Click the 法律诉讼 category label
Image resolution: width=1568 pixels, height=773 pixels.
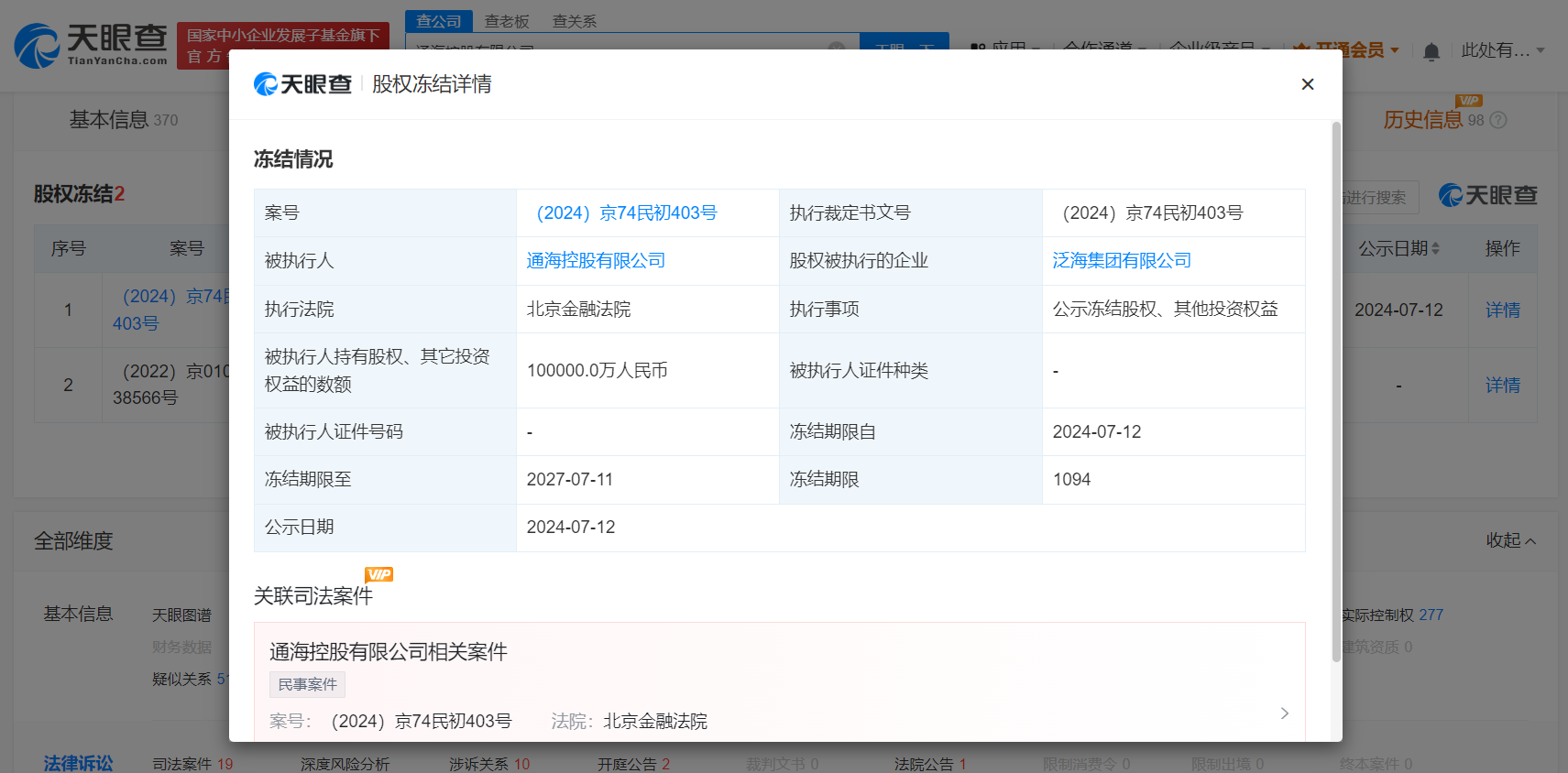coord(78,763)
